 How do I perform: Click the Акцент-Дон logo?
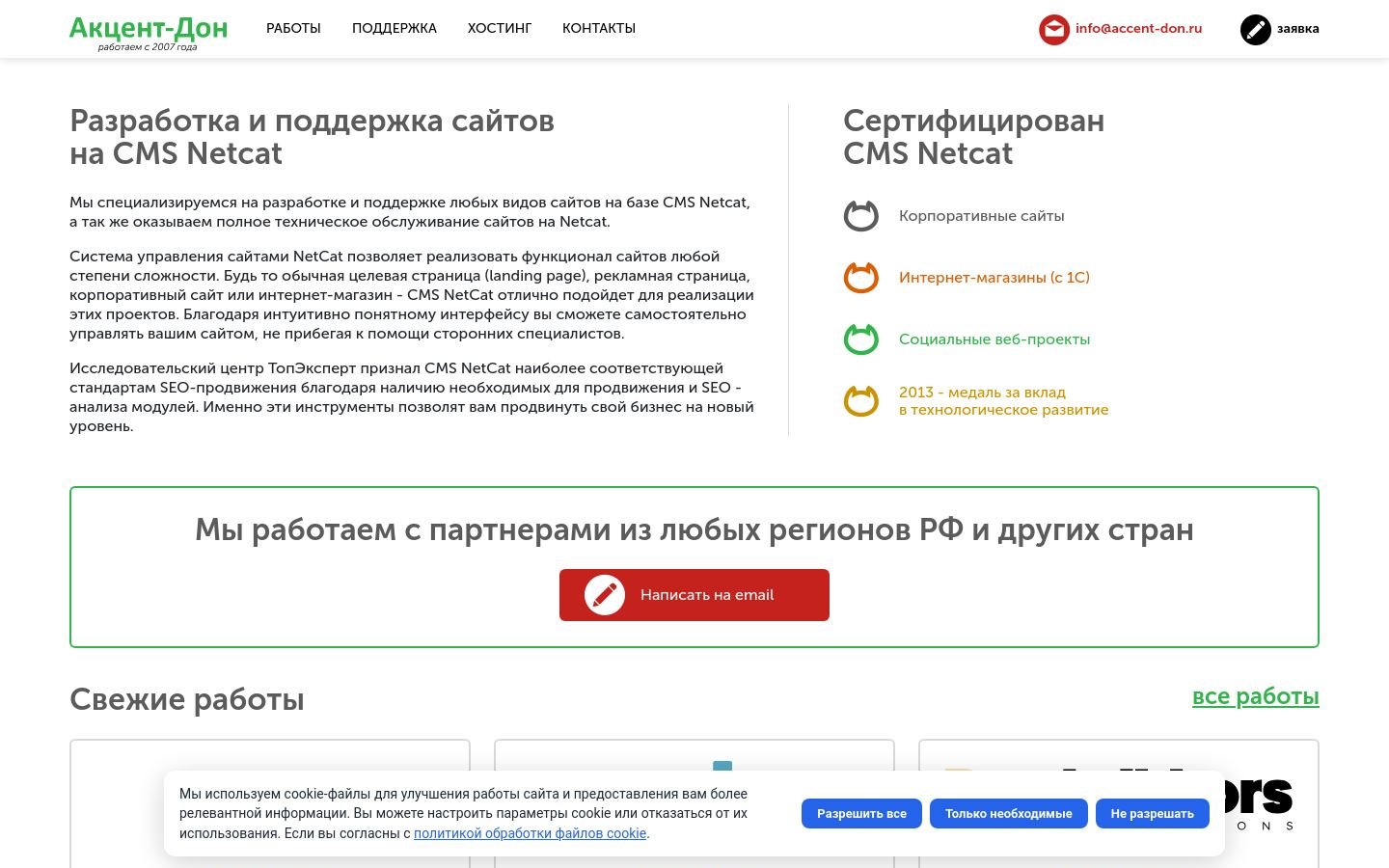pos(149,28)
